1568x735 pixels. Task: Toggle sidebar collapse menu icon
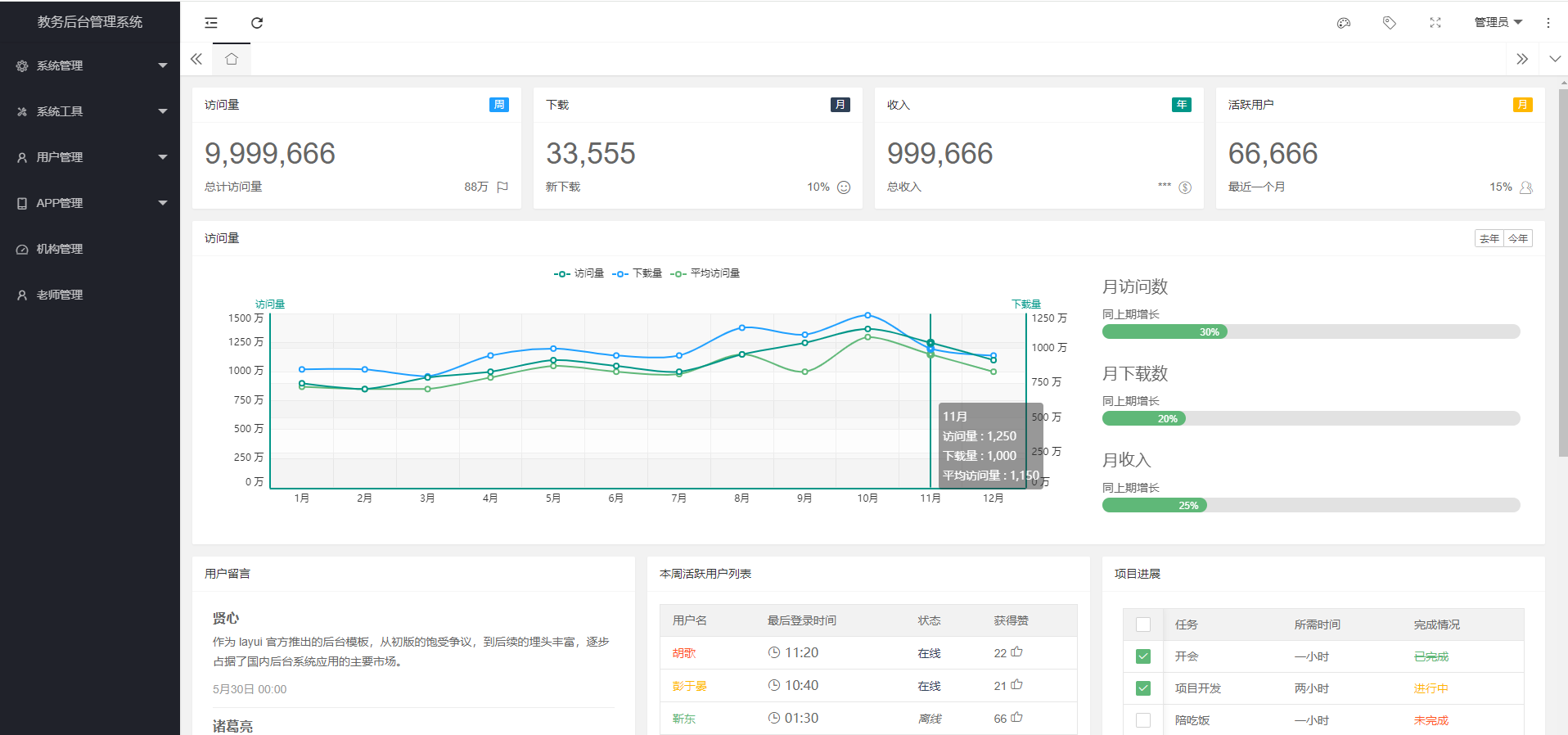(x=211, y=23)
